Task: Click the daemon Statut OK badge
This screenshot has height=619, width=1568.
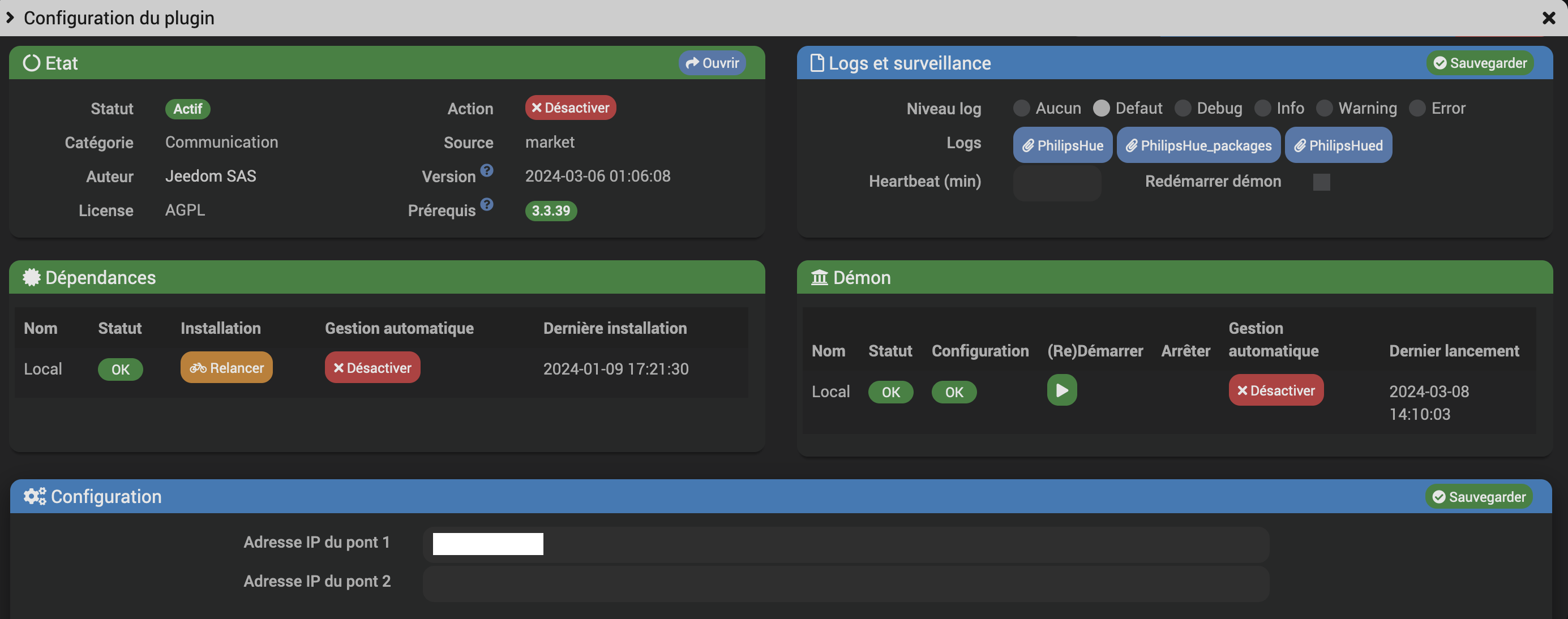Action: [890, 392]
